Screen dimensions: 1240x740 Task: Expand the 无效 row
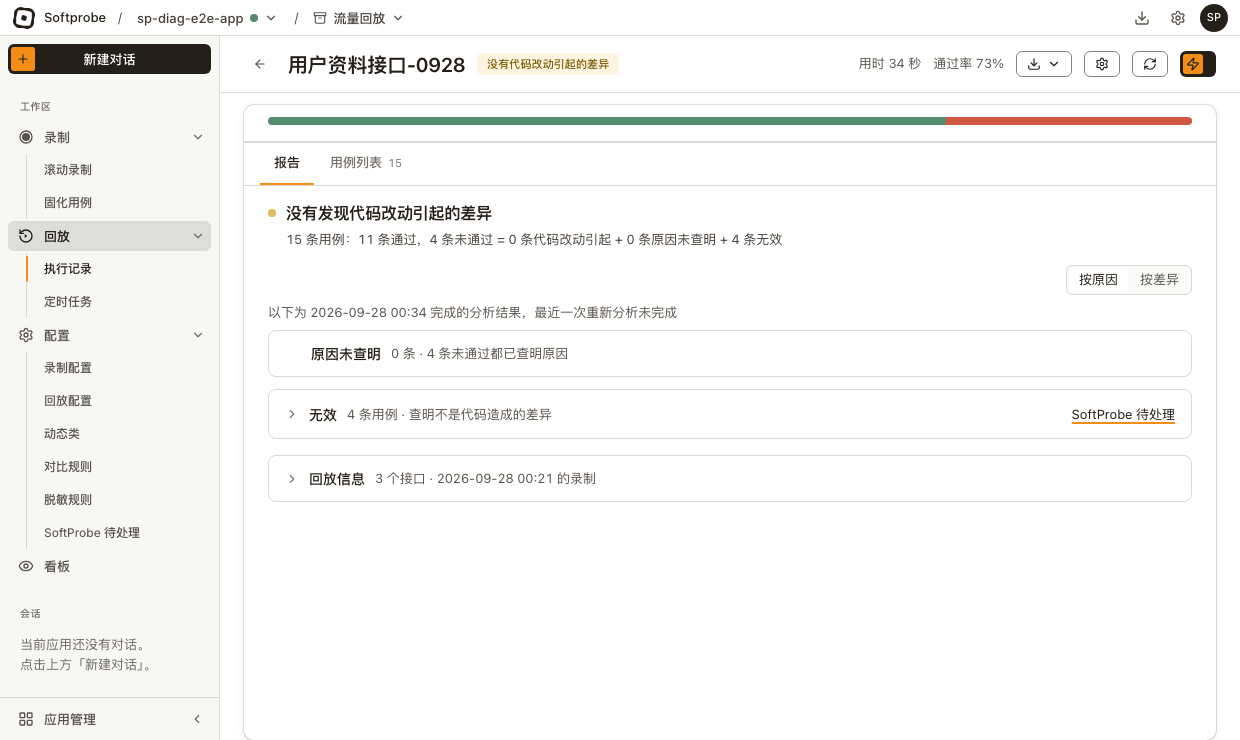[292, 414]
